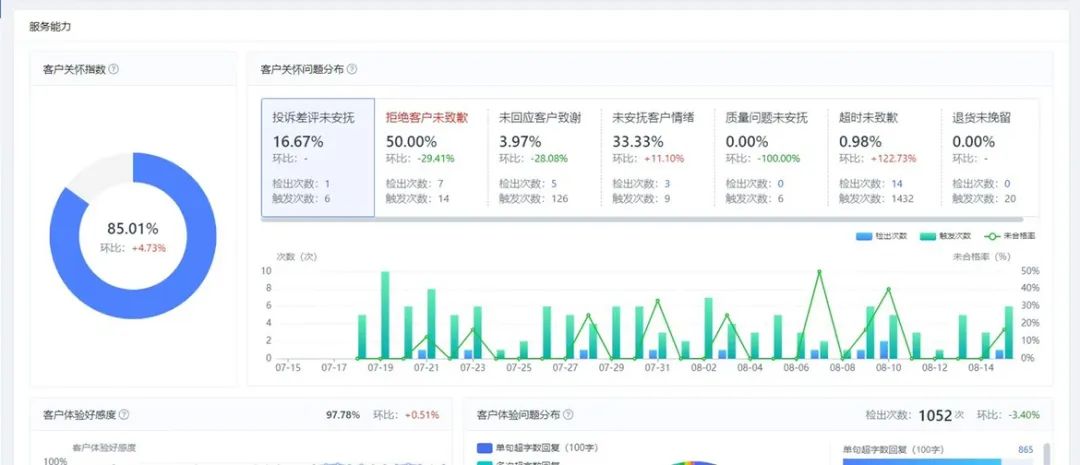Select the 拒绝客户未致歉 card
Screen dimensions: 1080x465
click(x=431, y=157)
